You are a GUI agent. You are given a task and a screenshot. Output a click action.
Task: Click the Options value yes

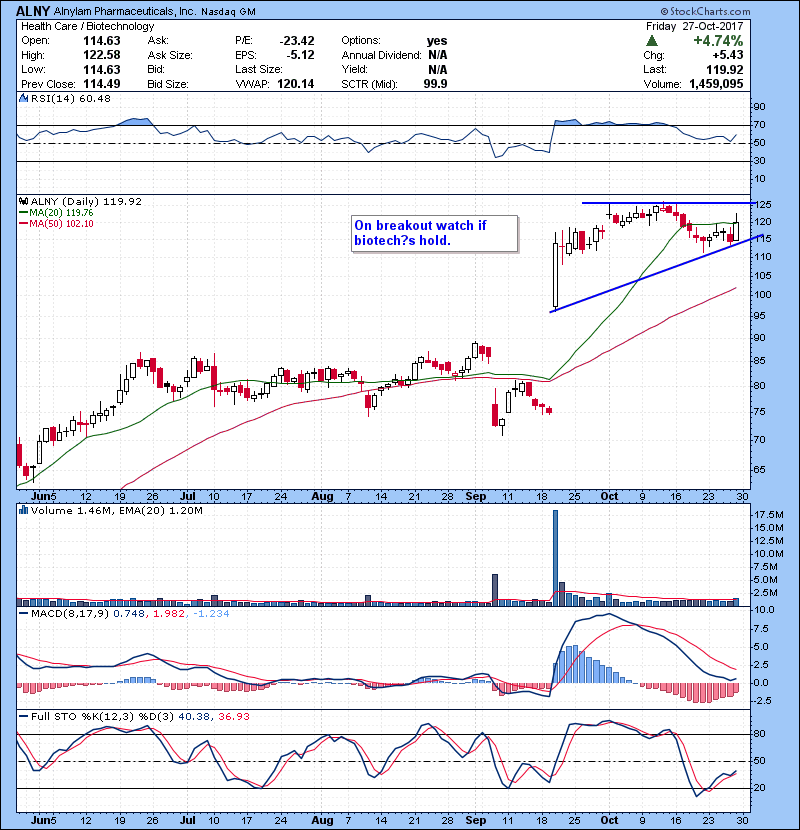click(x=437, y=41)
